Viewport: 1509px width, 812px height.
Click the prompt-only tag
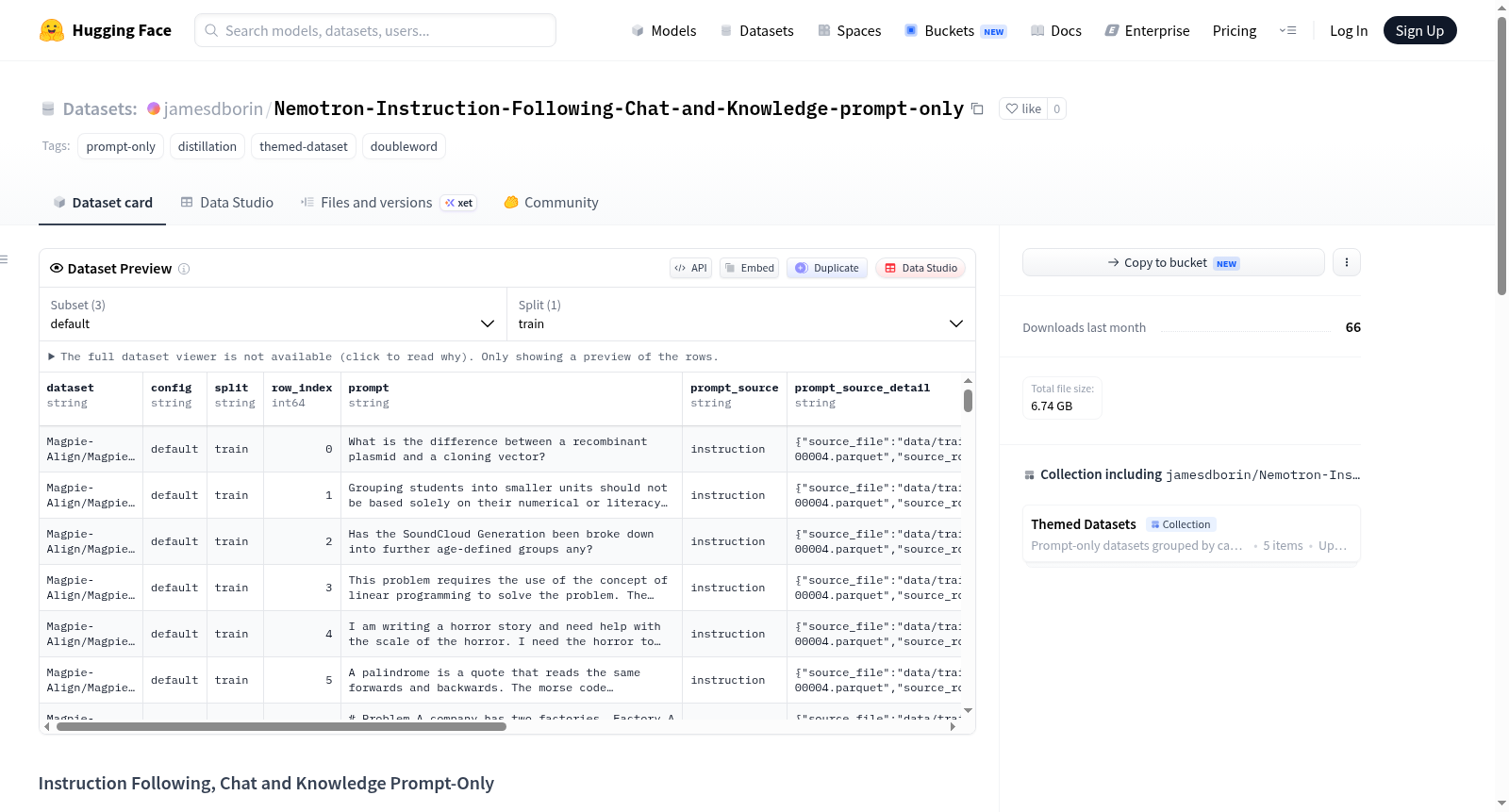click(121, 146)
